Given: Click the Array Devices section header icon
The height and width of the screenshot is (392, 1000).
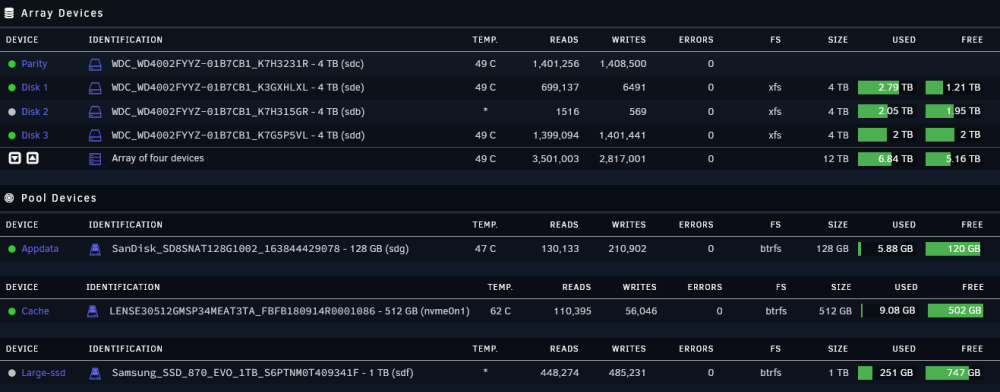Looking at the screenshot, I should 9,13.
